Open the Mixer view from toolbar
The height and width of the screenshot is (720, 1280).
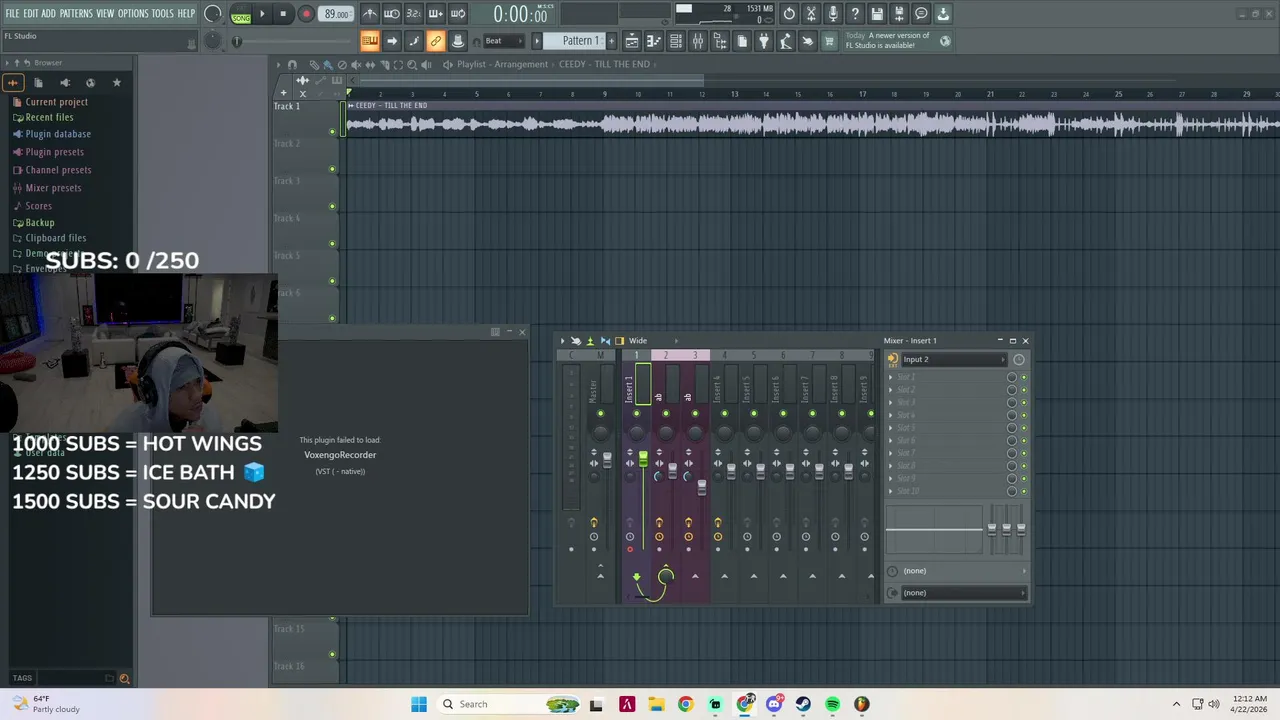click(x=698, y=41)
